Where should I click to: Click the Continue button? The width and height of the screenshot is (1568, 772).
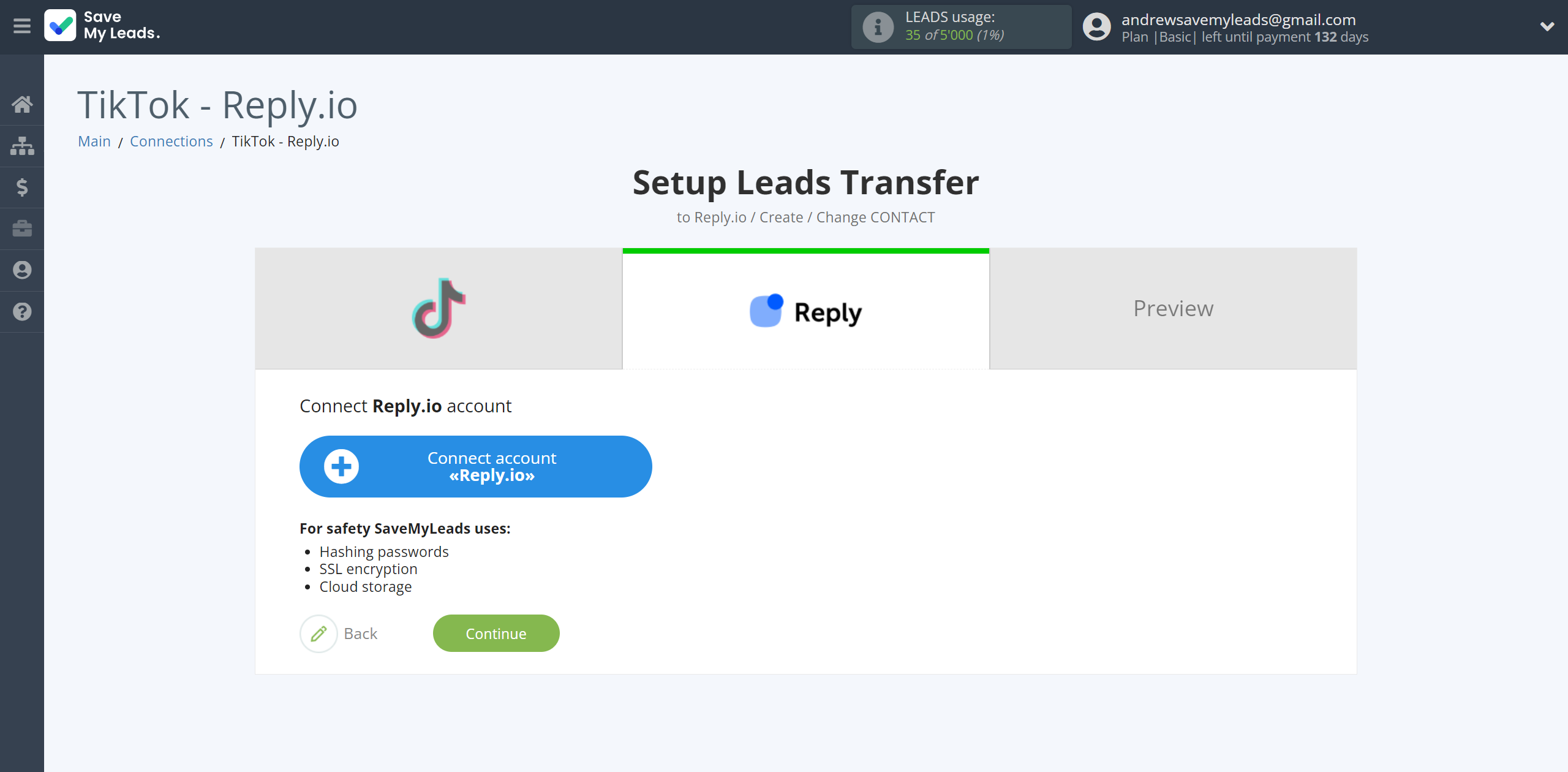tap(496, 633)
